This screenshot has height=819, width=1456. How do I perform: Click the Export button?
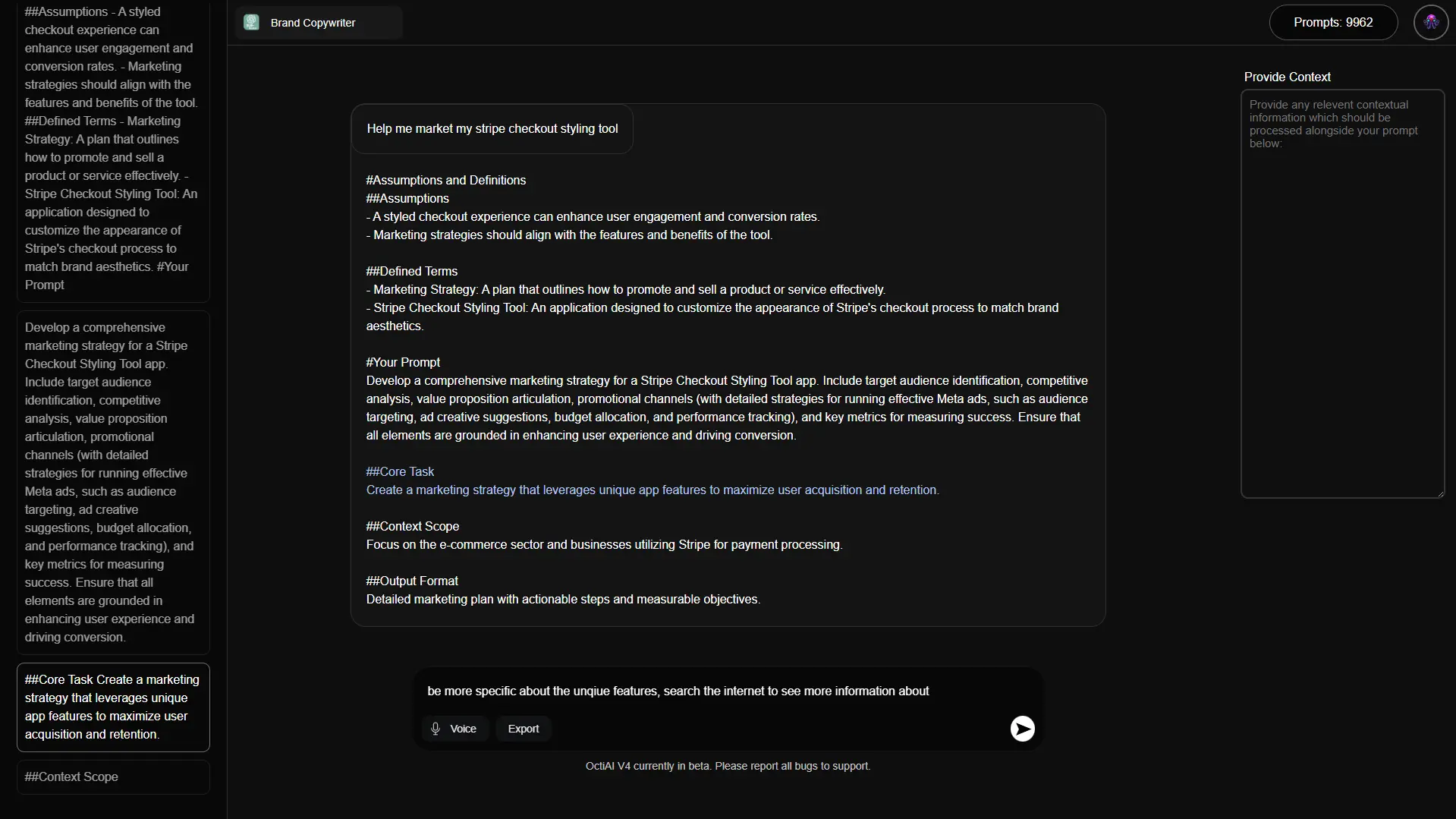pyautogui.click(x=524, y=729)
